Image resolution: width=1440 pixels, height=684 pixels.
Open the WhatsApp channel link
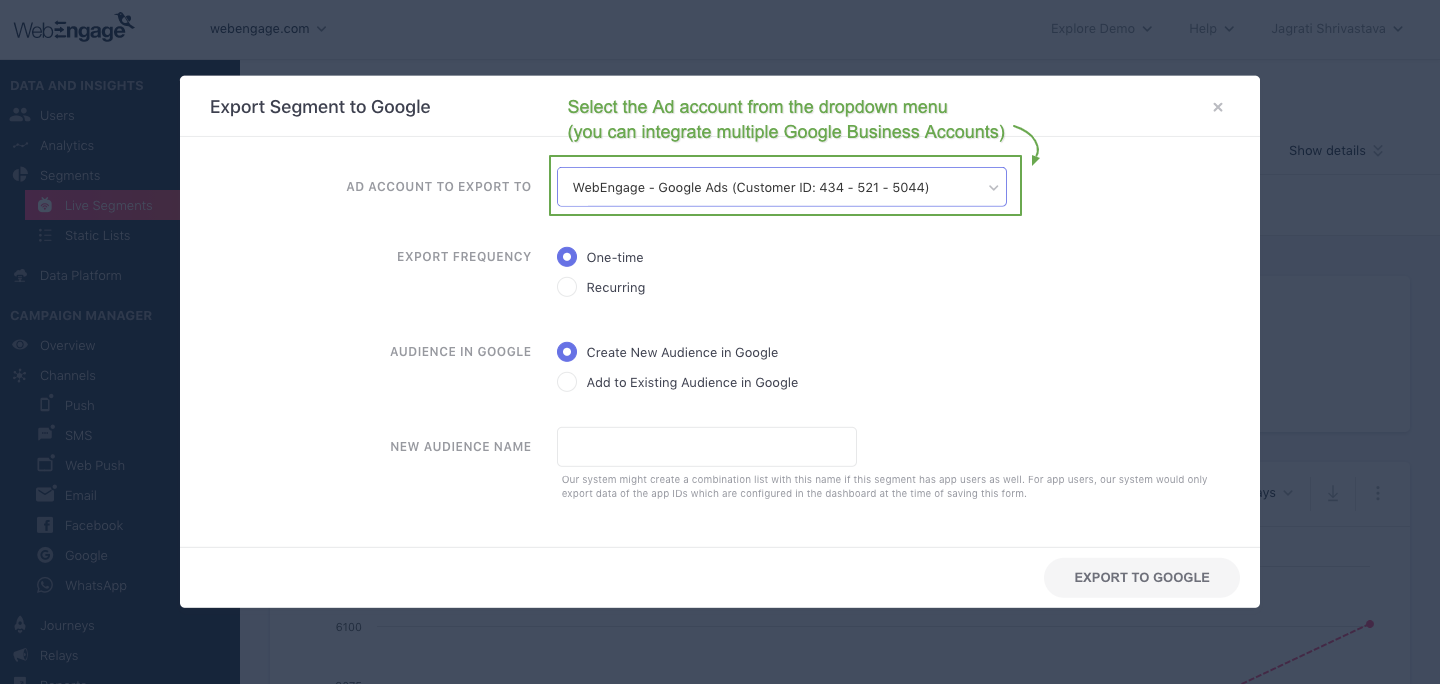[96, 585]
